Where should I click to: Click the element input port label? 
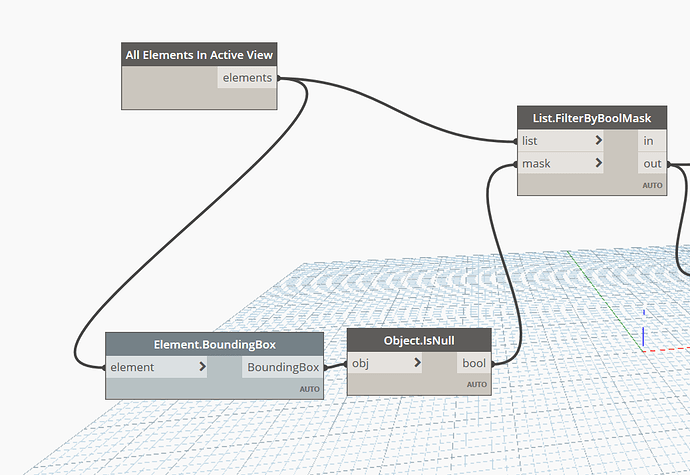click(132, 367)
